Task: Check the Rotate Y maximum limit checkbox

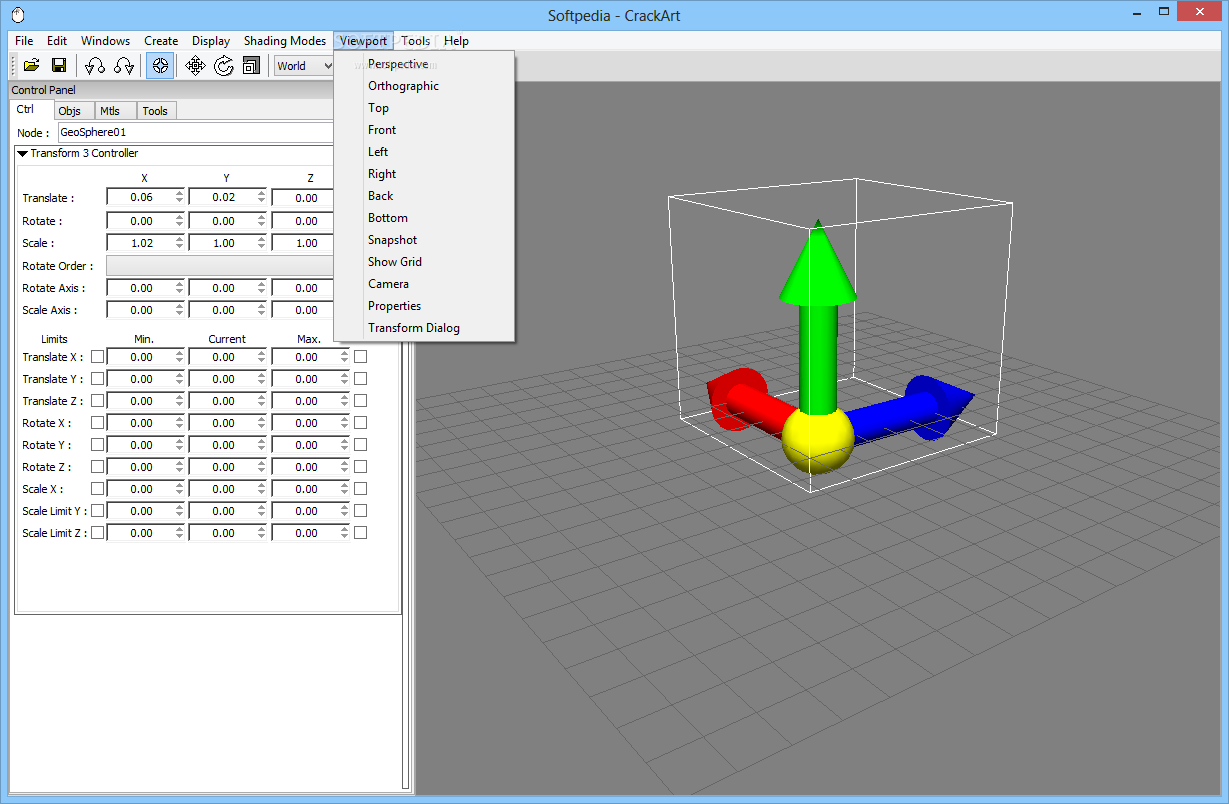Action: [360, 445]
